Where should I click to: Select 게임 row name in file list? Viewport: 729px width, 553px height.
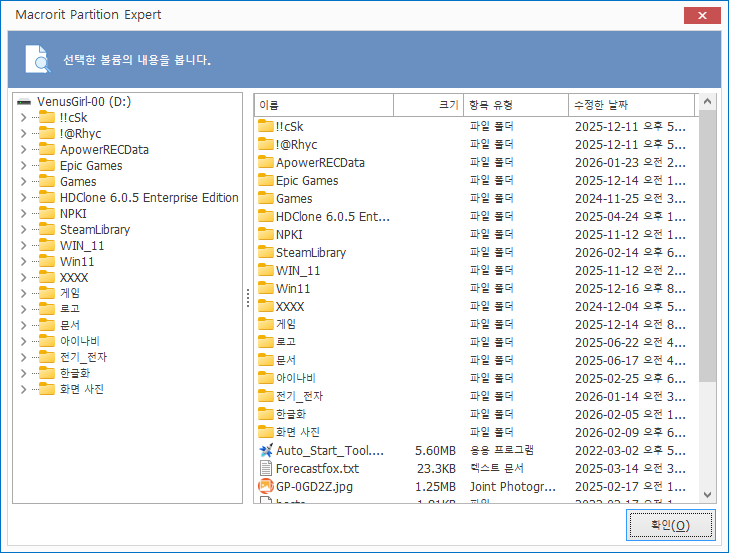286,324
